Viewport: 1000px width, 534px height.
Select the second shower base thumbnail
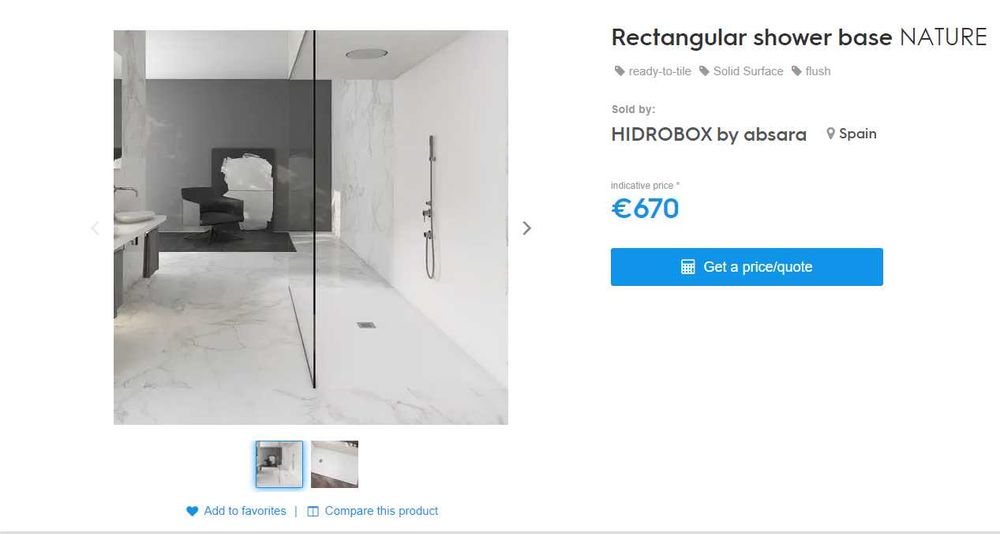(x=335, y=464)
